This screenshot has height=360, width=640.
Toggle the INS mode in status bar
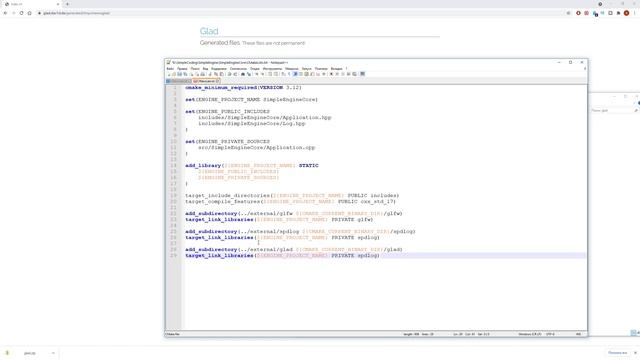coord(578,334)
